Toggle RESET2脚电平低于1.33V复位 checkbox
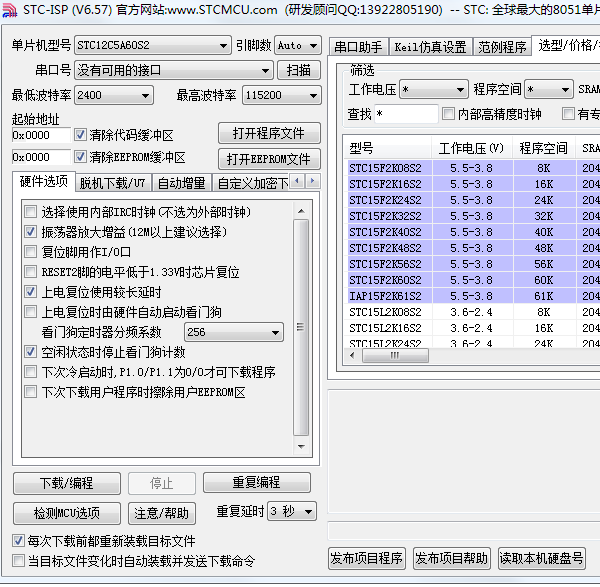600x587 pixels. 30,272
